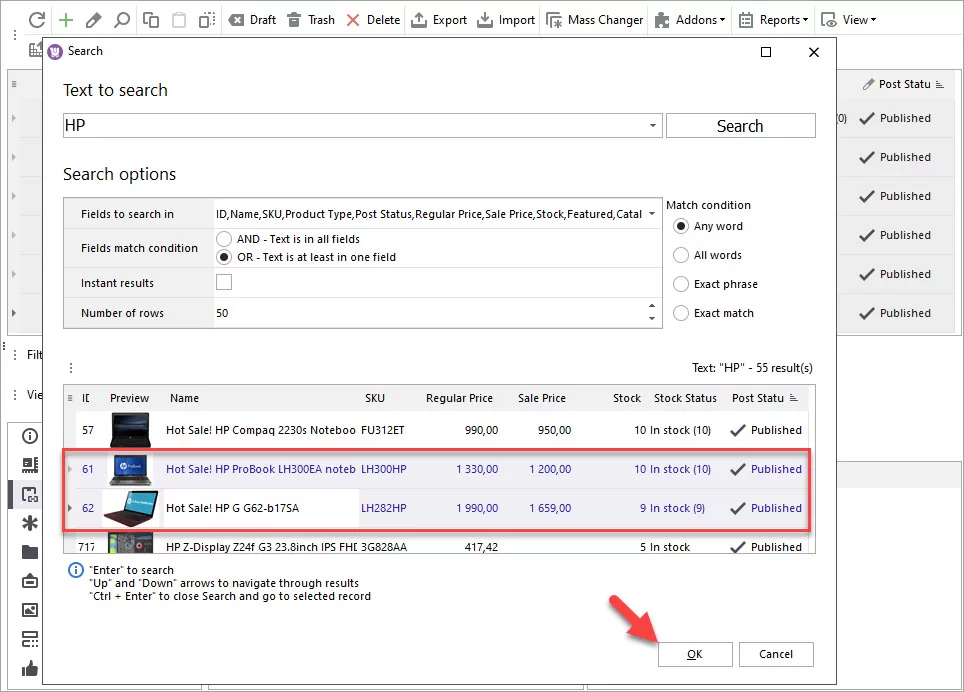Click the magnifier Search icon in toolbar
Screen dimensions: 964x692
(122, 20)
